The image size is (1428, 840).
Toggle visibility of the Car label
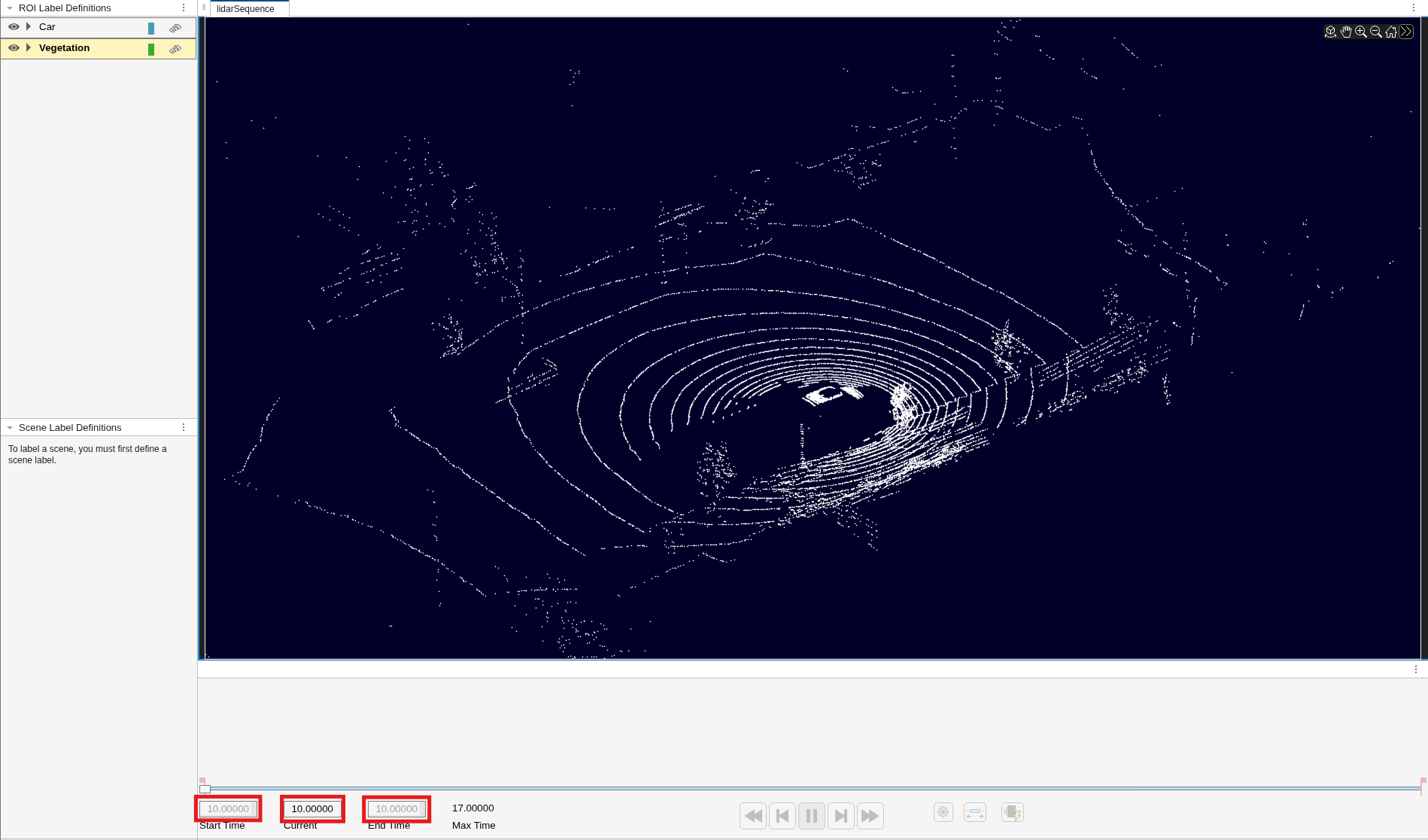pyautogui.click(x=14, y=26)
